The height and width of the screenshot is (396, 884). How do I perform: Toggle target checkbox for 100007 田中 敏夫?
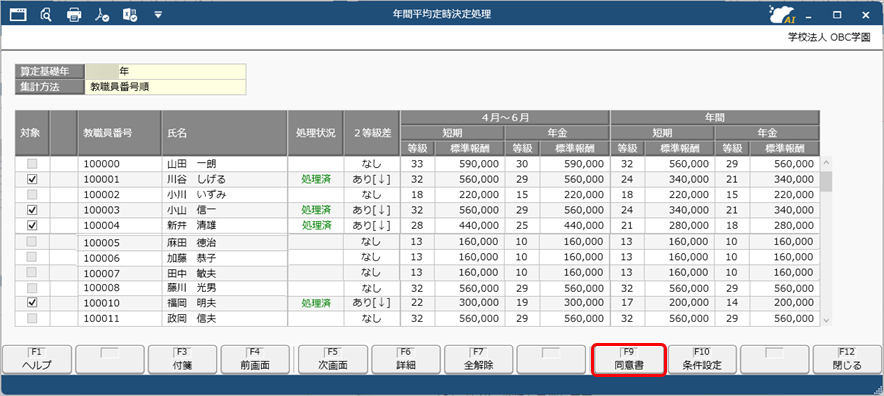[32, 272]
